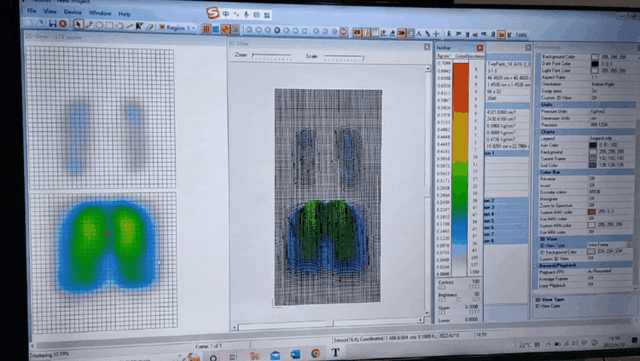
Task: Click the TARE toolbar button
Action: point(521,35)
